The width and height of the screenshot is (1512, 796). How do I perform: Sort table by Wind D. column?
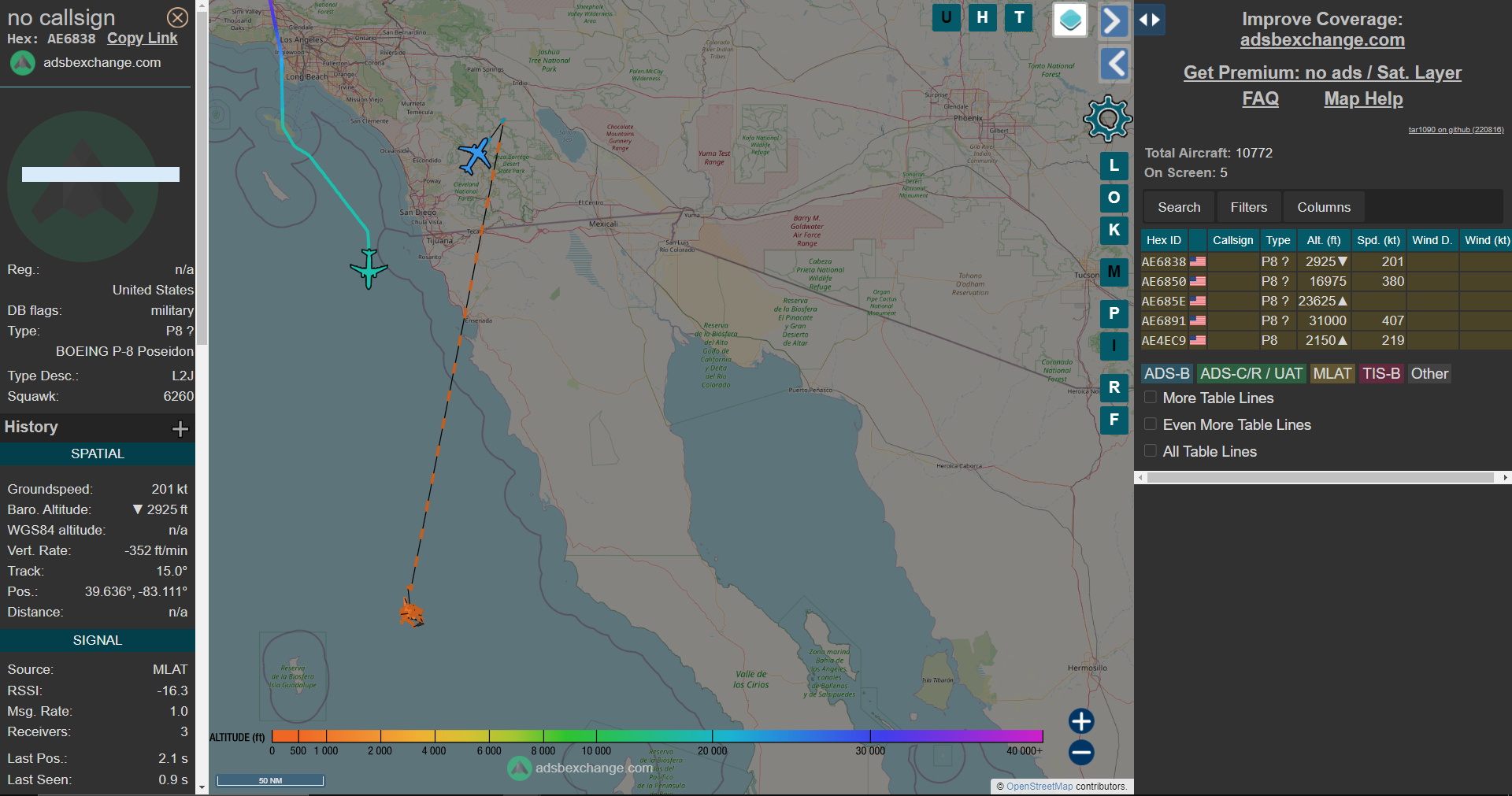pos(1432,240)
